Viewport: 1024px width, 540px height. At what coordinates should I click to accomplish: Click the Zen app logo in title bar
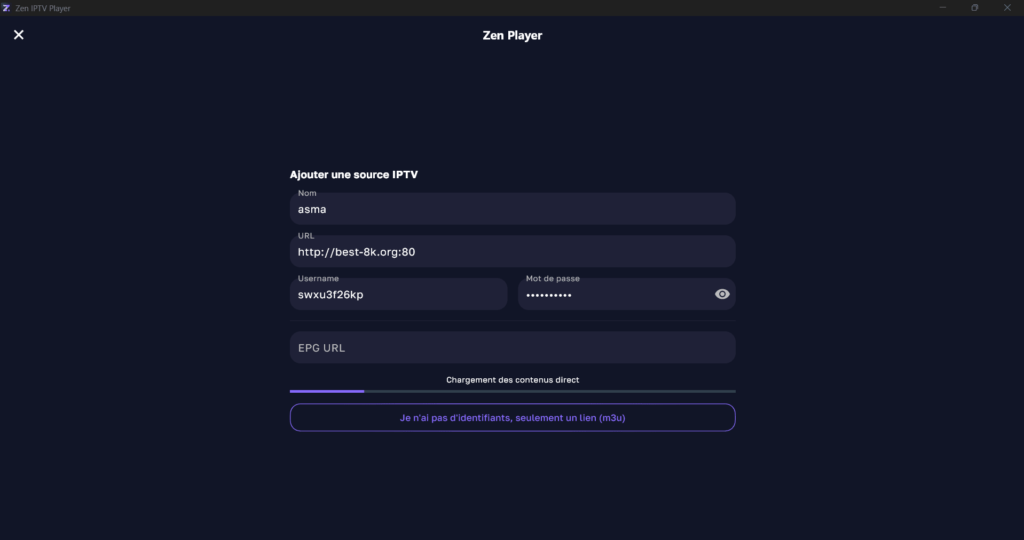[7, 8]
